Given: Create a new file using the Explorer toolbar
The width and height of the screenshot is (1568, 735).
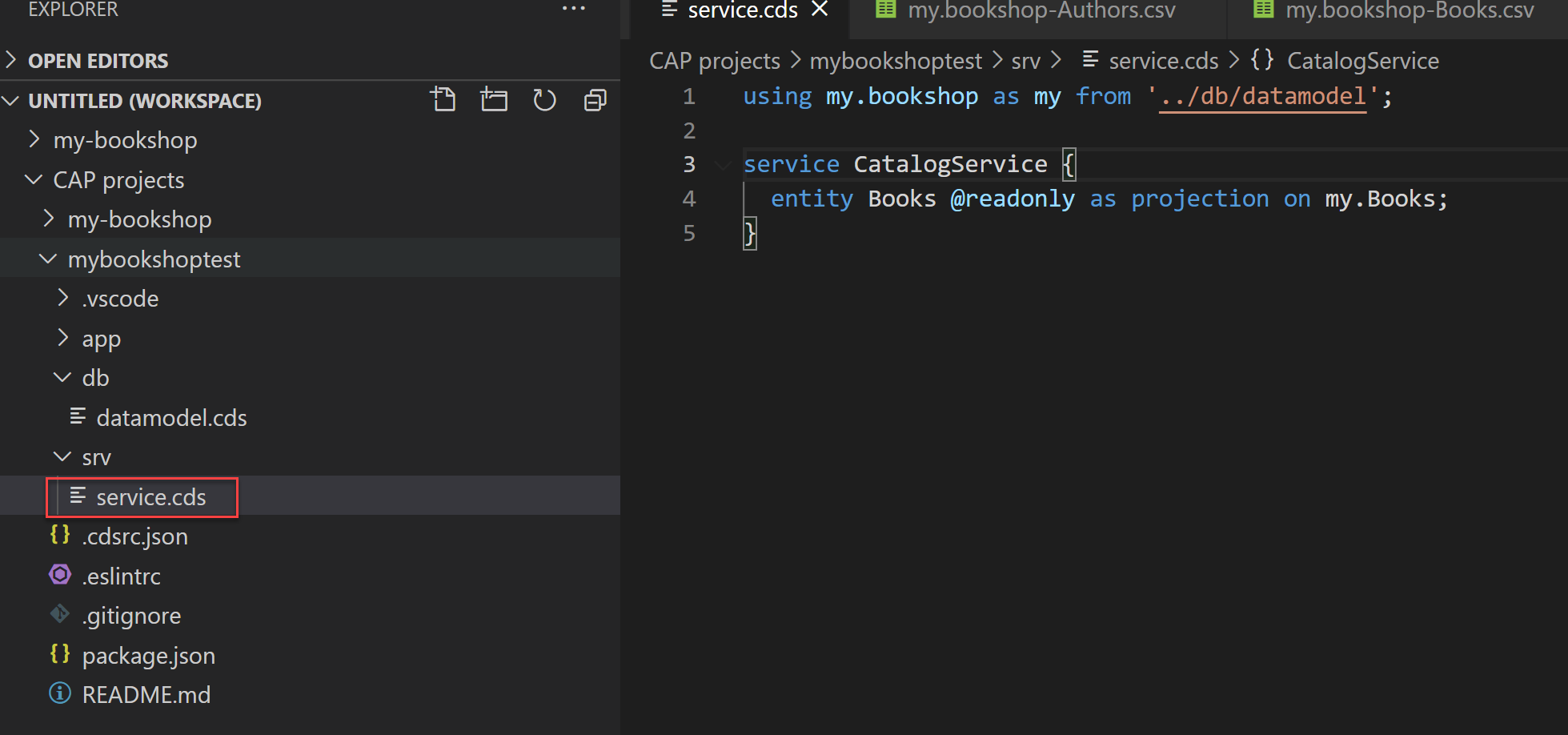Looking at the screenshot, I should click(443, 99).
